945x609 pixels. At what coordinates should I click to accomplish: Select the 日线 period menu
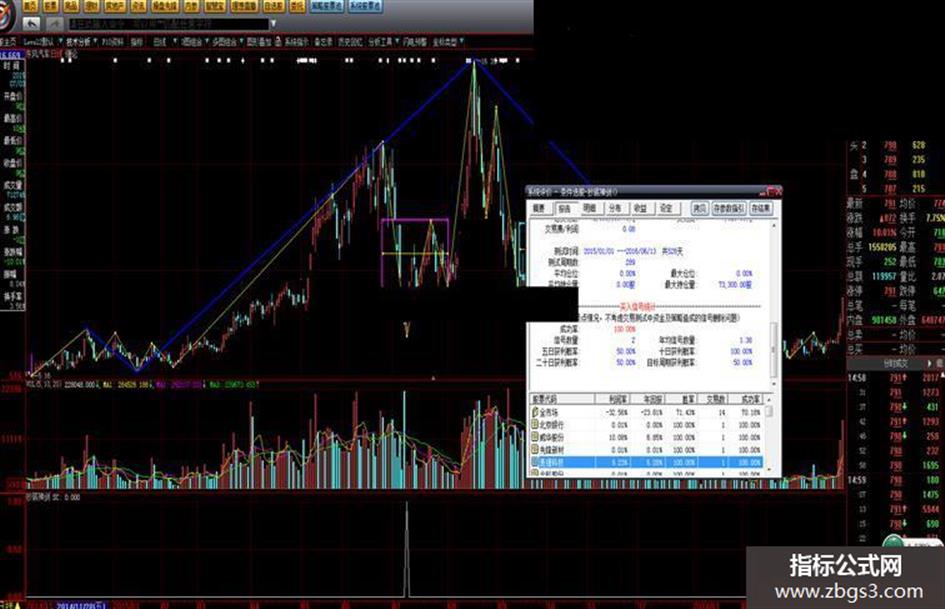(160, 42)
